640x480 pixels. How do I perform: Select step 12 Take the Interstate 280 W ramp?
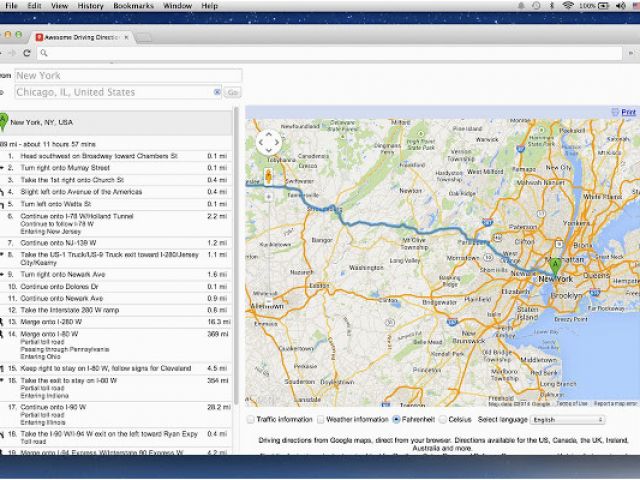coord(116,310)
